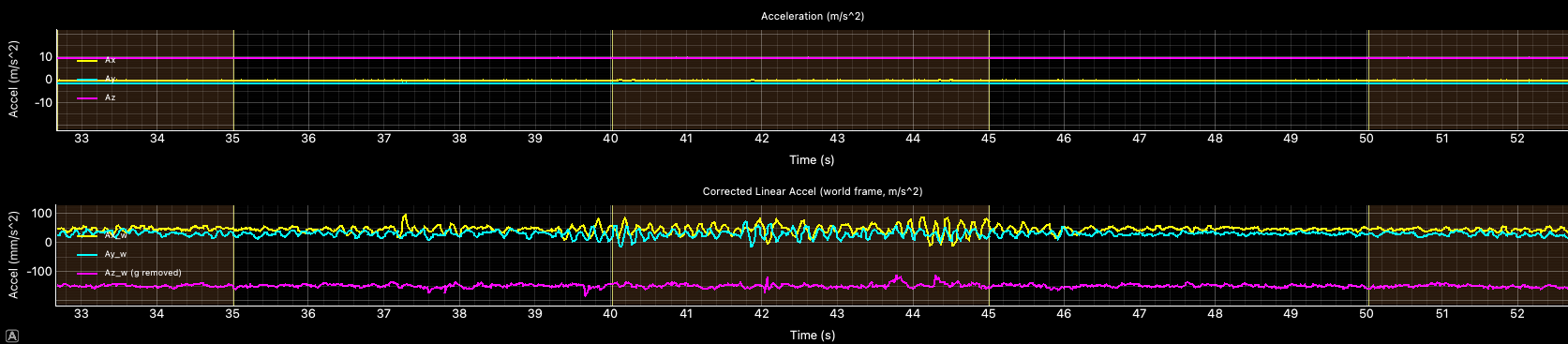The width and height of the screenshot is (1568, 344).
Task: Click the vertical marker line at 40 s in top plot
Action: click(x=611, y=80)
